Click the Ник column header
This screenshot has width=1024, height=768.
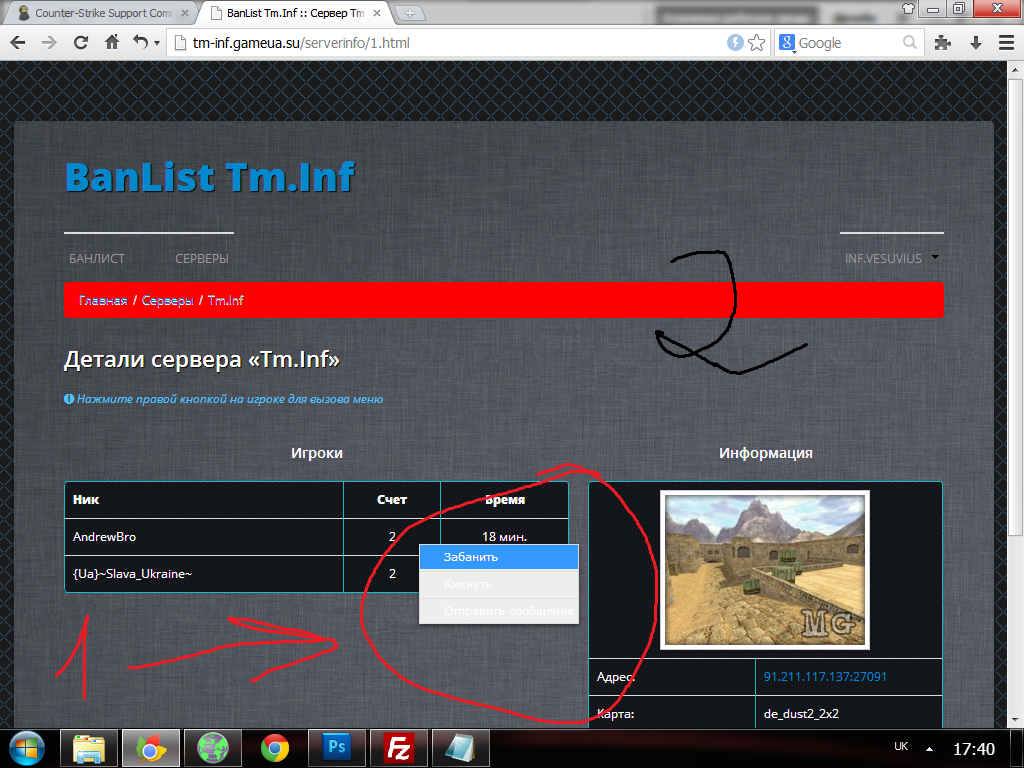[86, 500]
